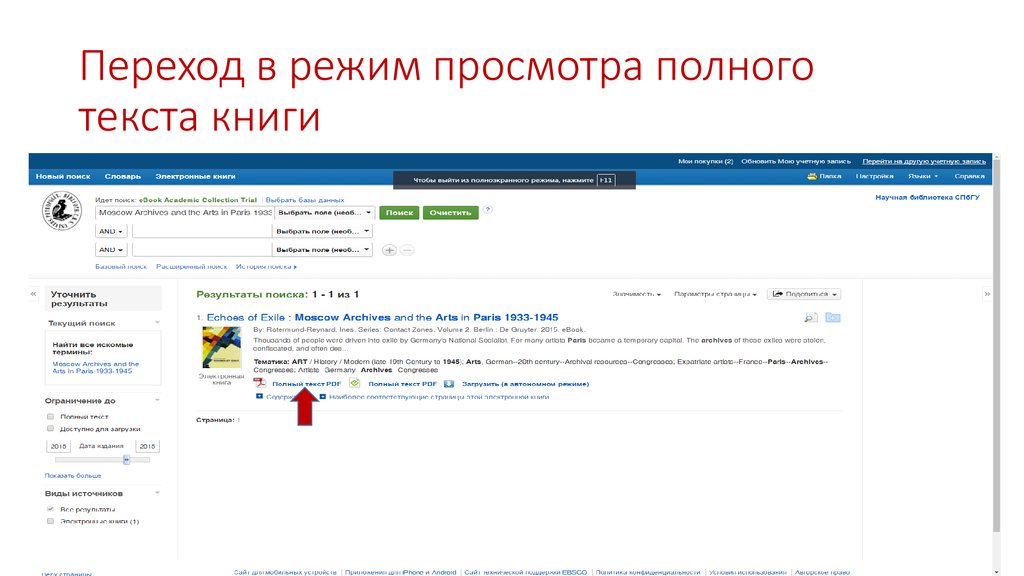Open the Языки dropdown in top bar
Screen dimensions: 1024x576
922,176
